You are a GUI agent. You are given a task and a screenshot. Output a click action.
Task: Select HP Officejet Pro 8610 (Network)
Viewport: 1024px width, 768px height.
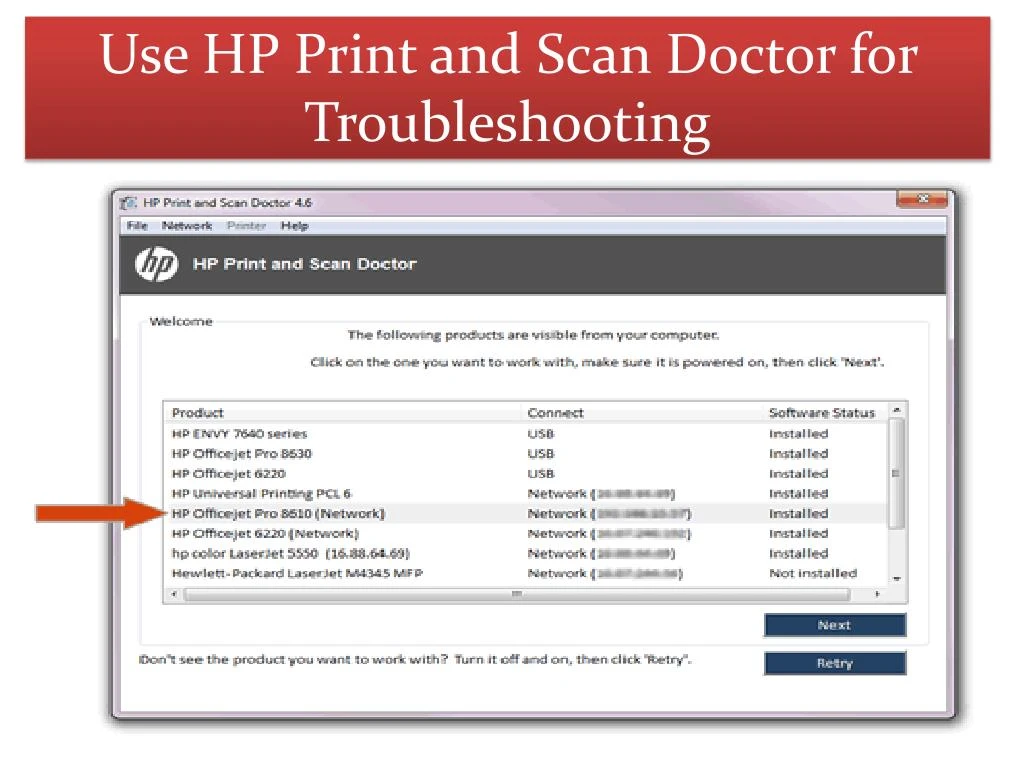(x=526, y=513)
